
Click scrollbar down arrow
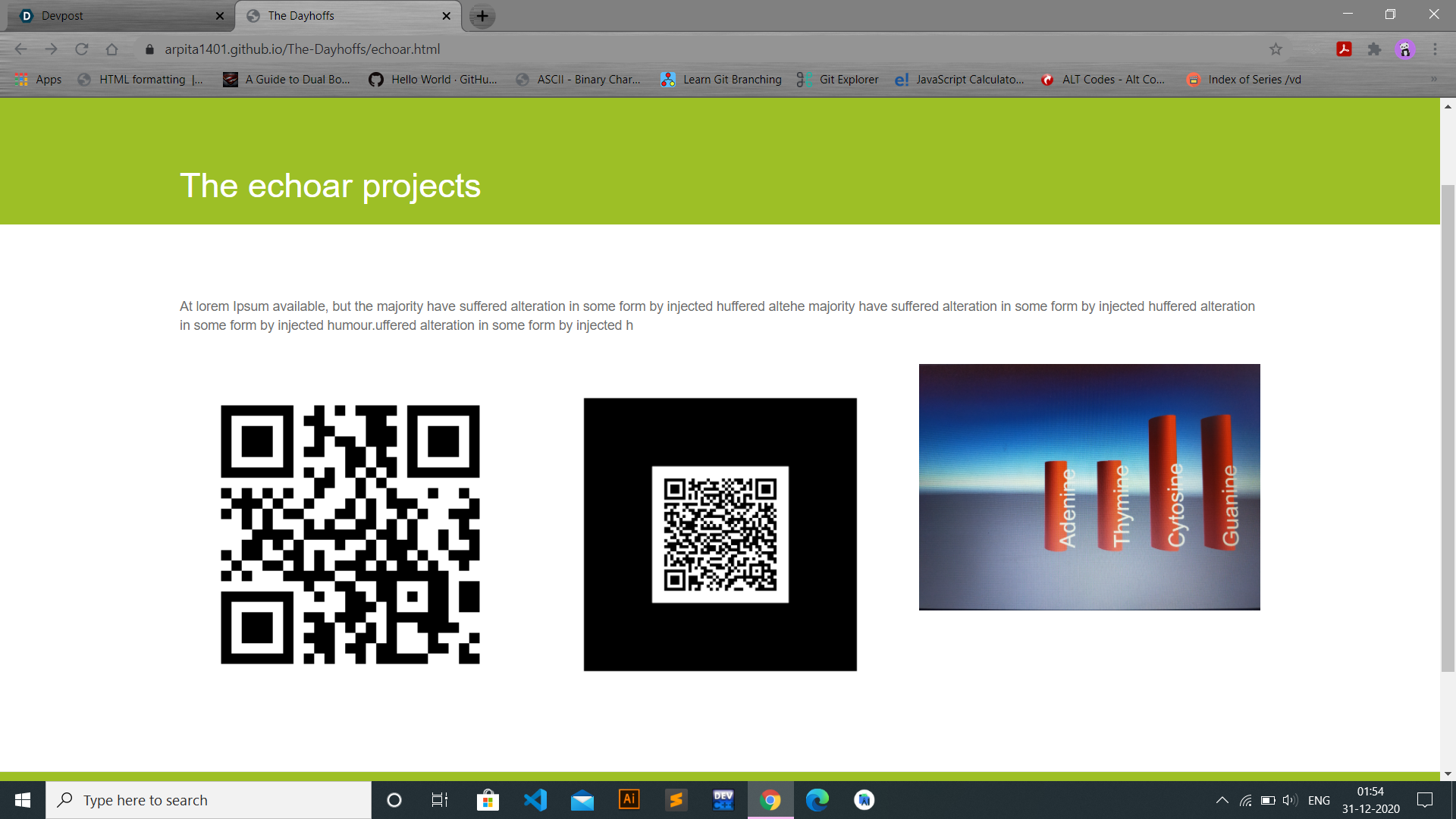tap(1448, 773)
